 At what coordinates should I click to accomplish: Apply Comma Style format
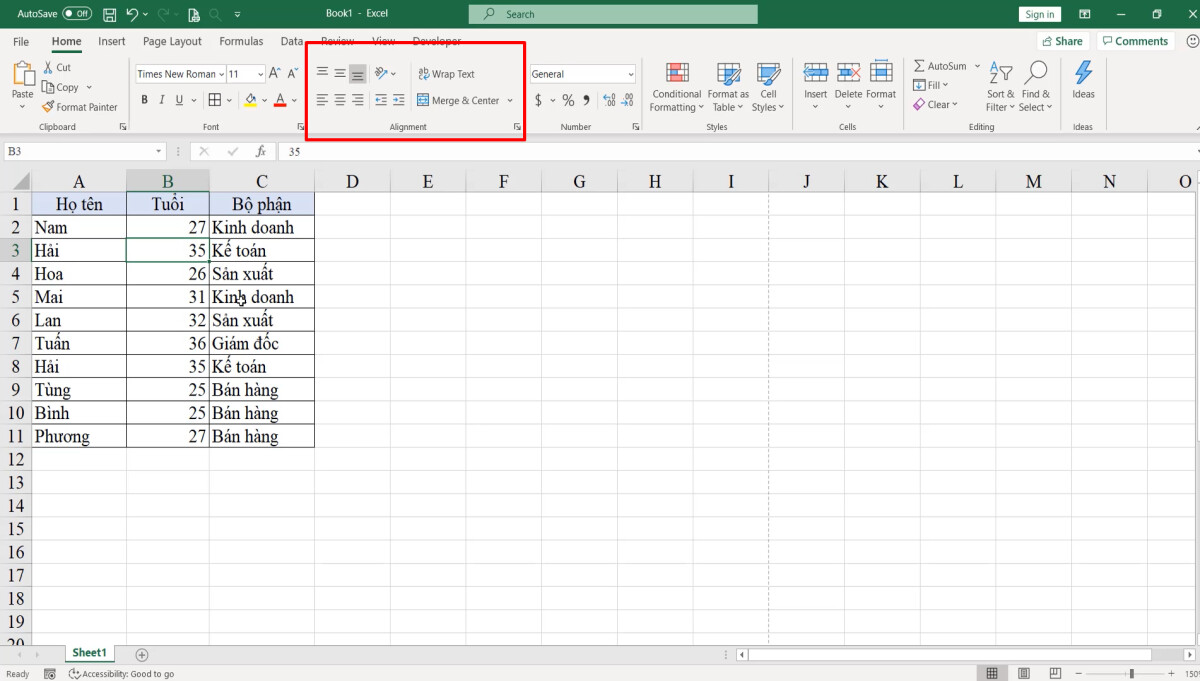click(586, 100)
